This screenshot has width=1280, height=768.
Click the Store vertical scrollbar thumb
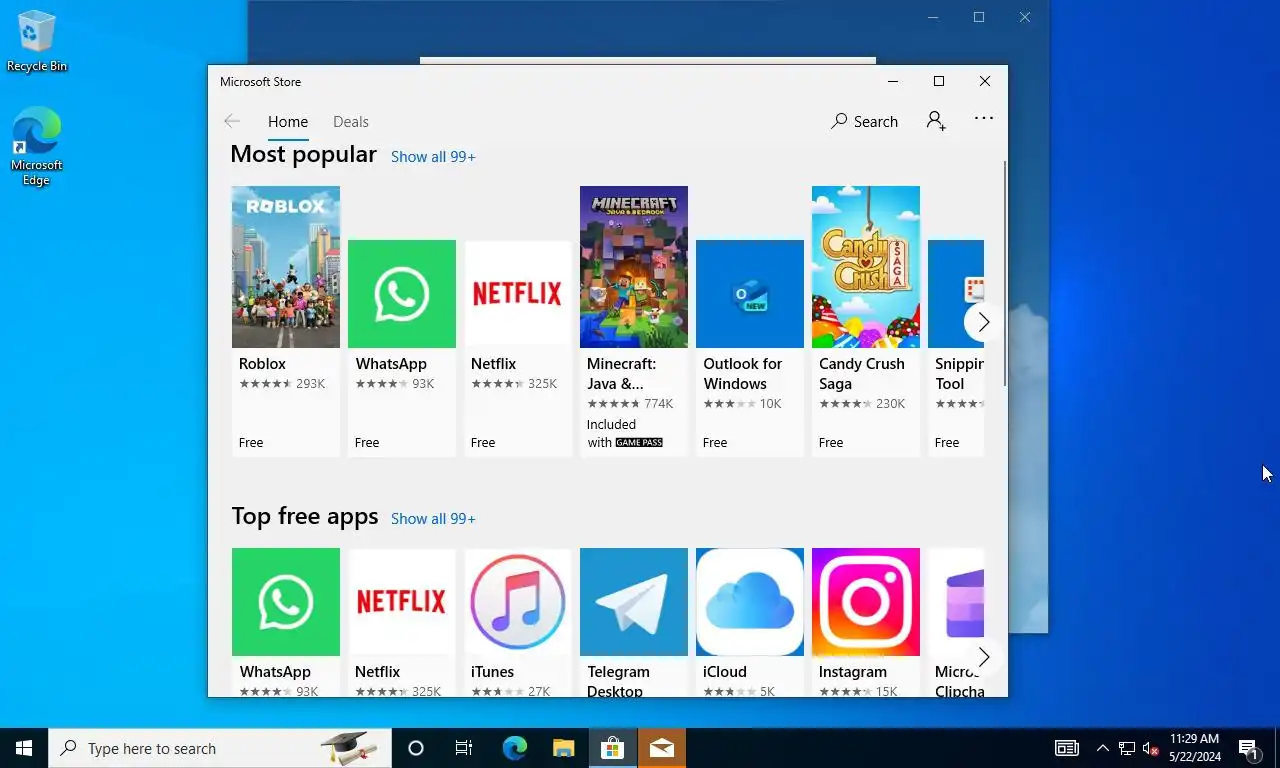click(1004, 273)
